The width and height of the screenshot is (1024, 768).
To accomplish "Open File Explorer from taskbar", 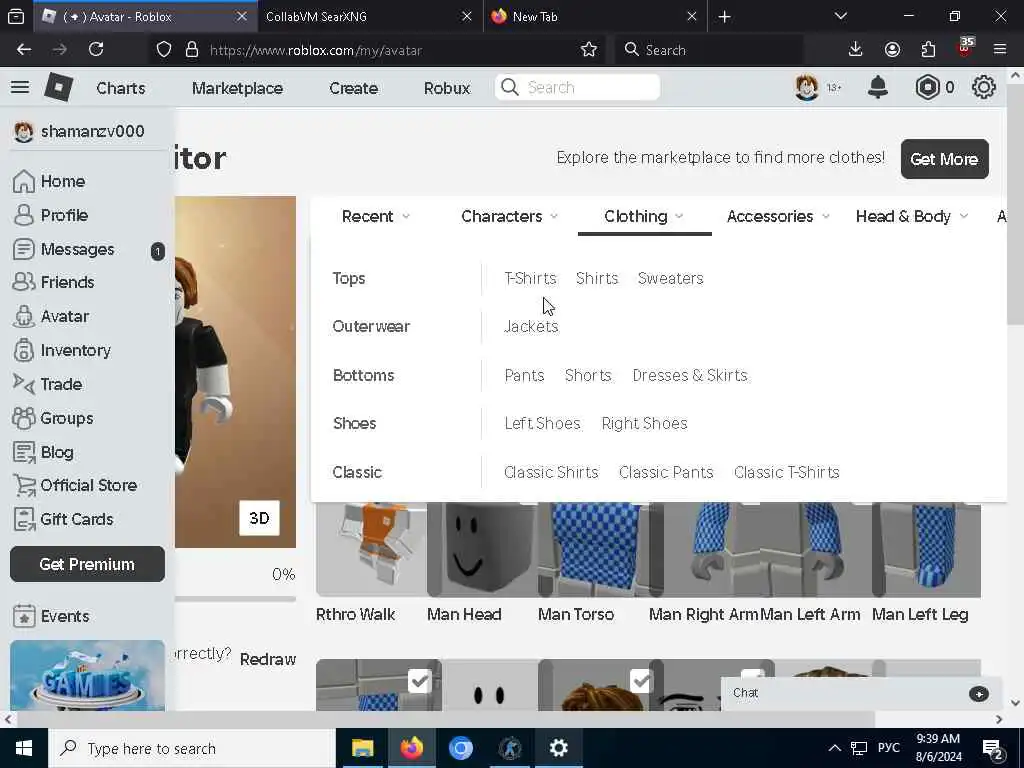I will 362,748.
